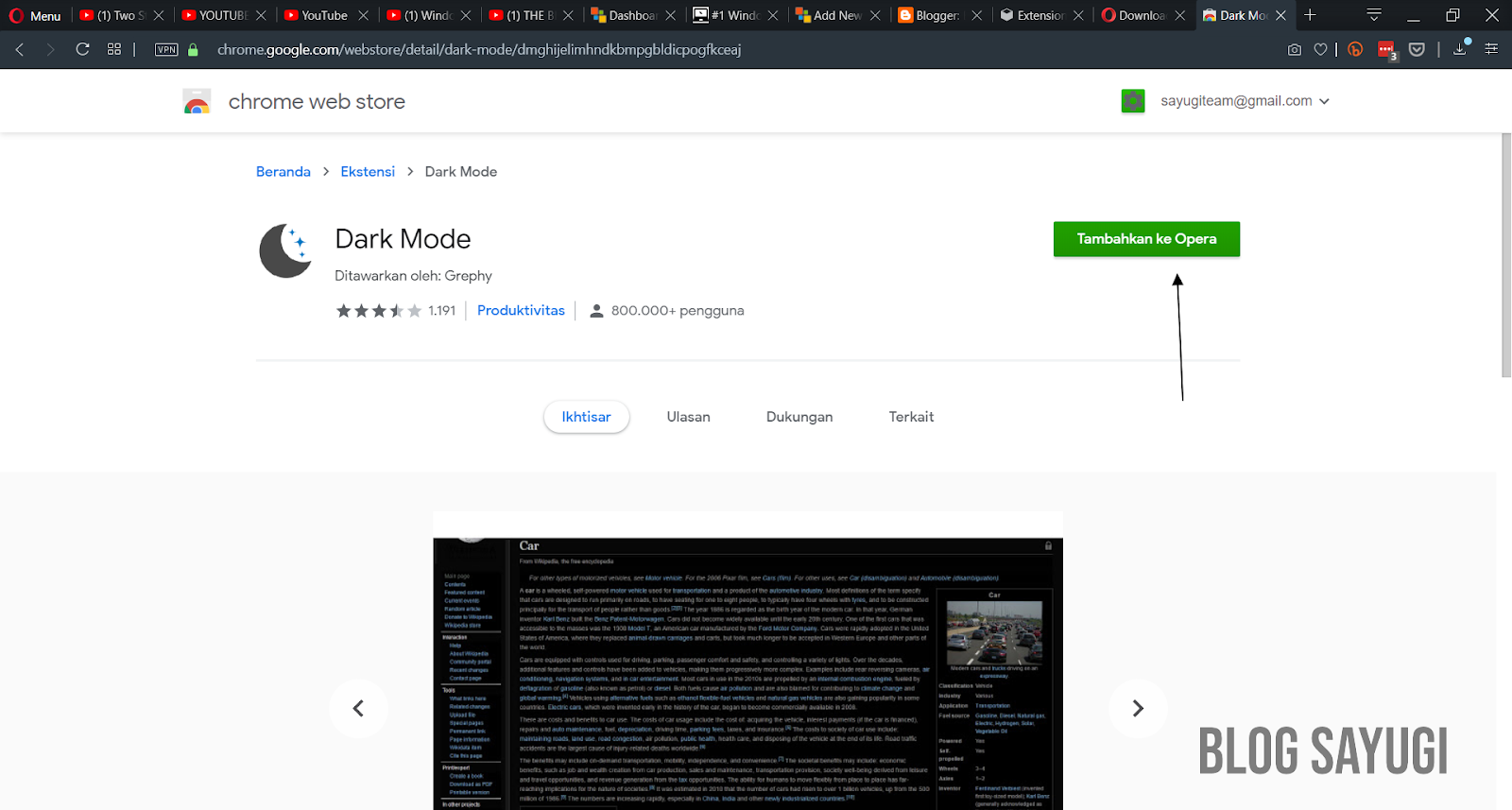Close the '(1) THE B' tab
This screenshot has height=810, width=1512.
568,15
